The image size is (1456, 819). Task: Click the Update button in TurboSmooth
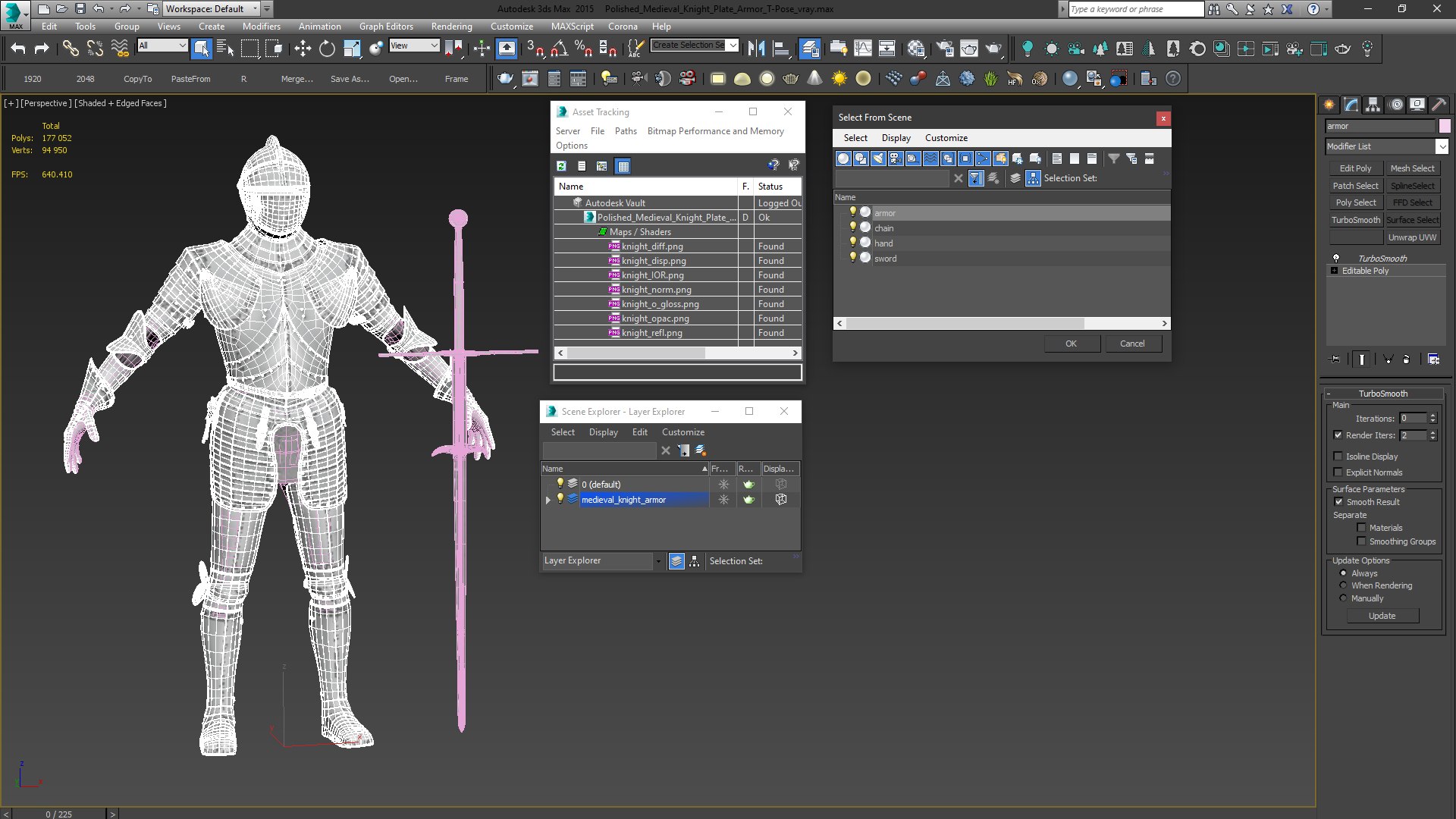point(1382,616)
